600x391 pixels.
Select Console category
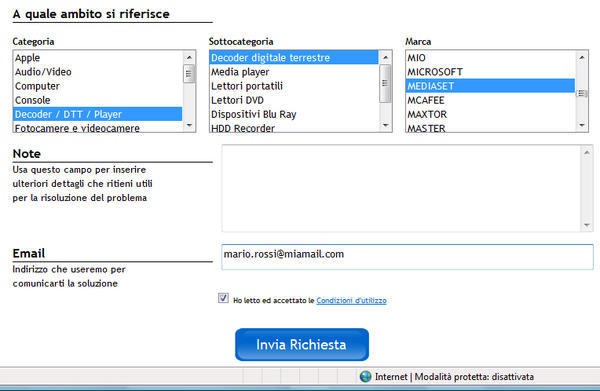point(98,100)
